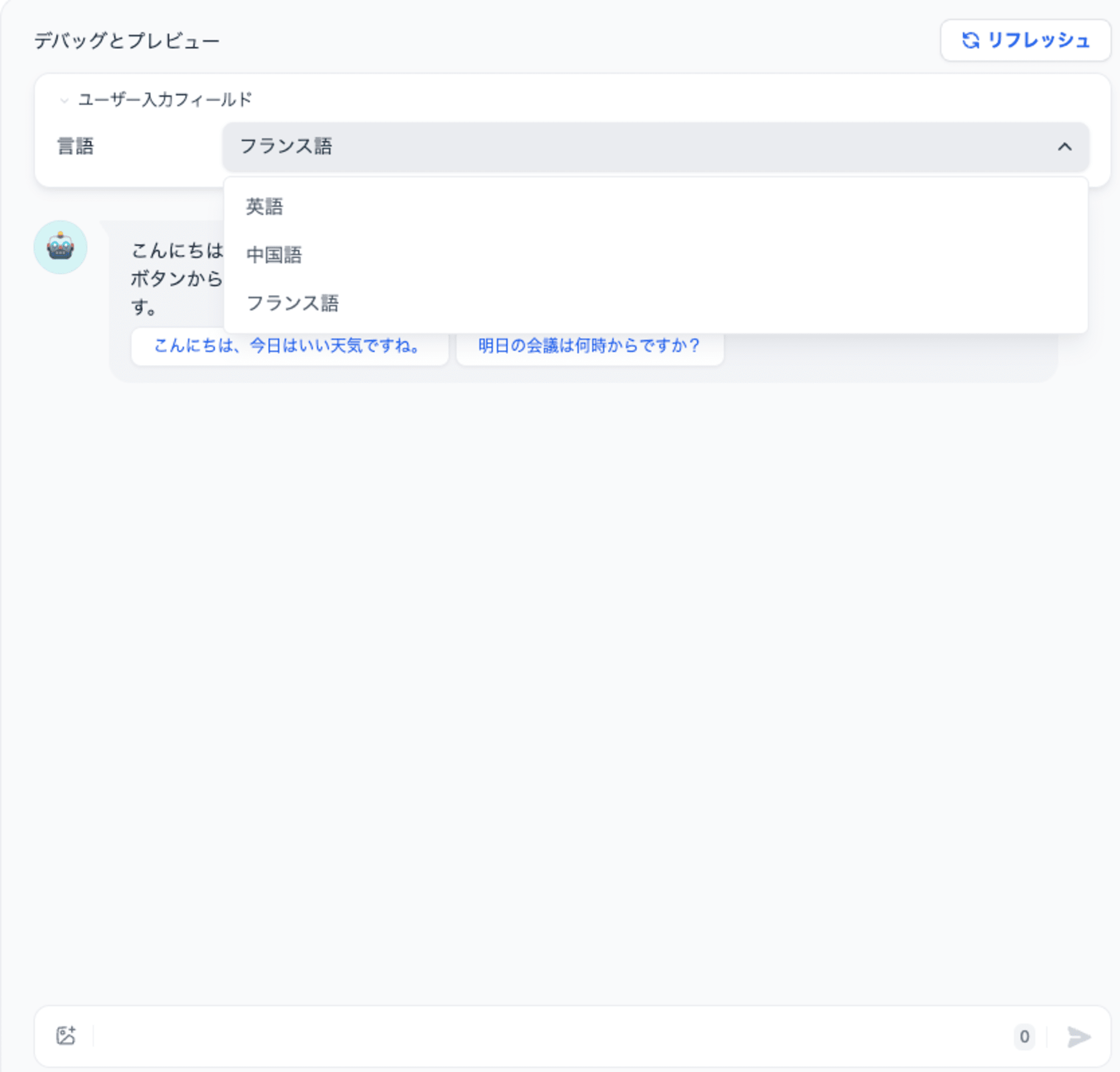The image size is (1120, 1072).
Task: Click the dropdown chevron-up arrow
Action: click(x=1064, y=147)
